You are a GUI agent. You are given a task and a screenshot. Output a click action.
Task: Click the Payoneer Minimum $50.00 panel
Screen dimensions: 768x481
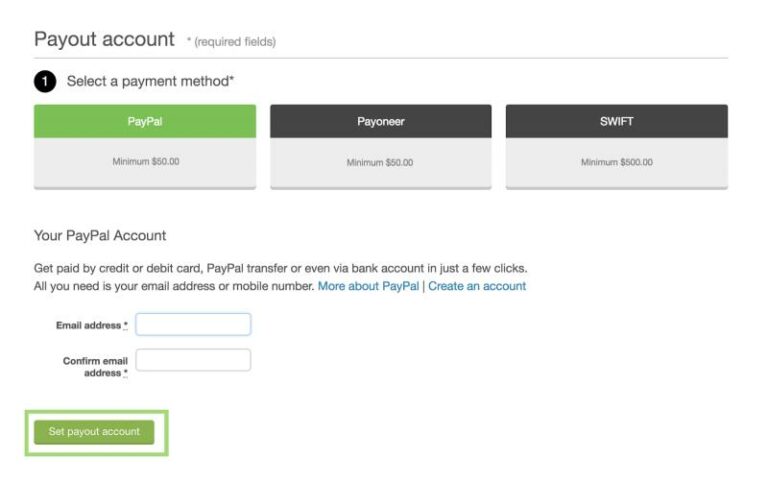point(380,162)
